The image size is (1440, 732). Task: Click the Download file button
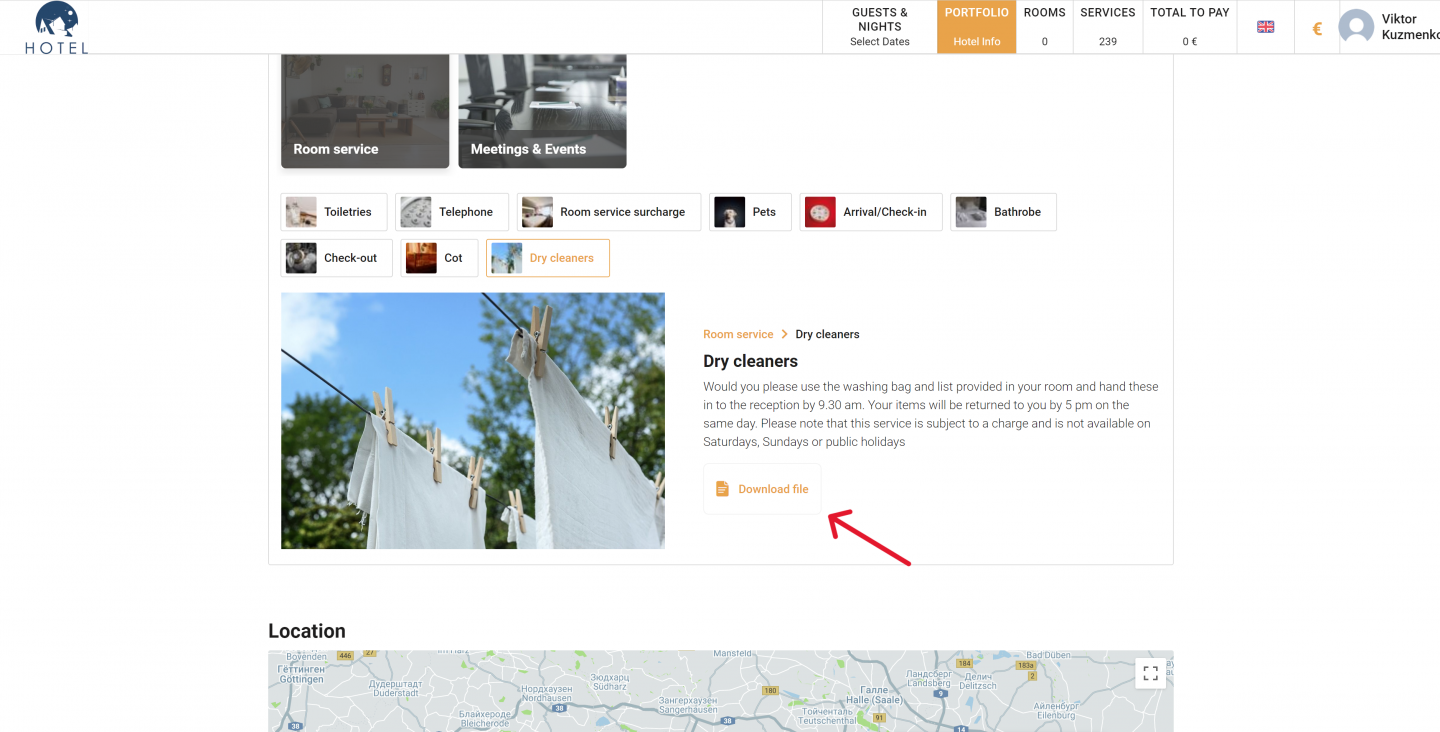[x=762, y=489]
